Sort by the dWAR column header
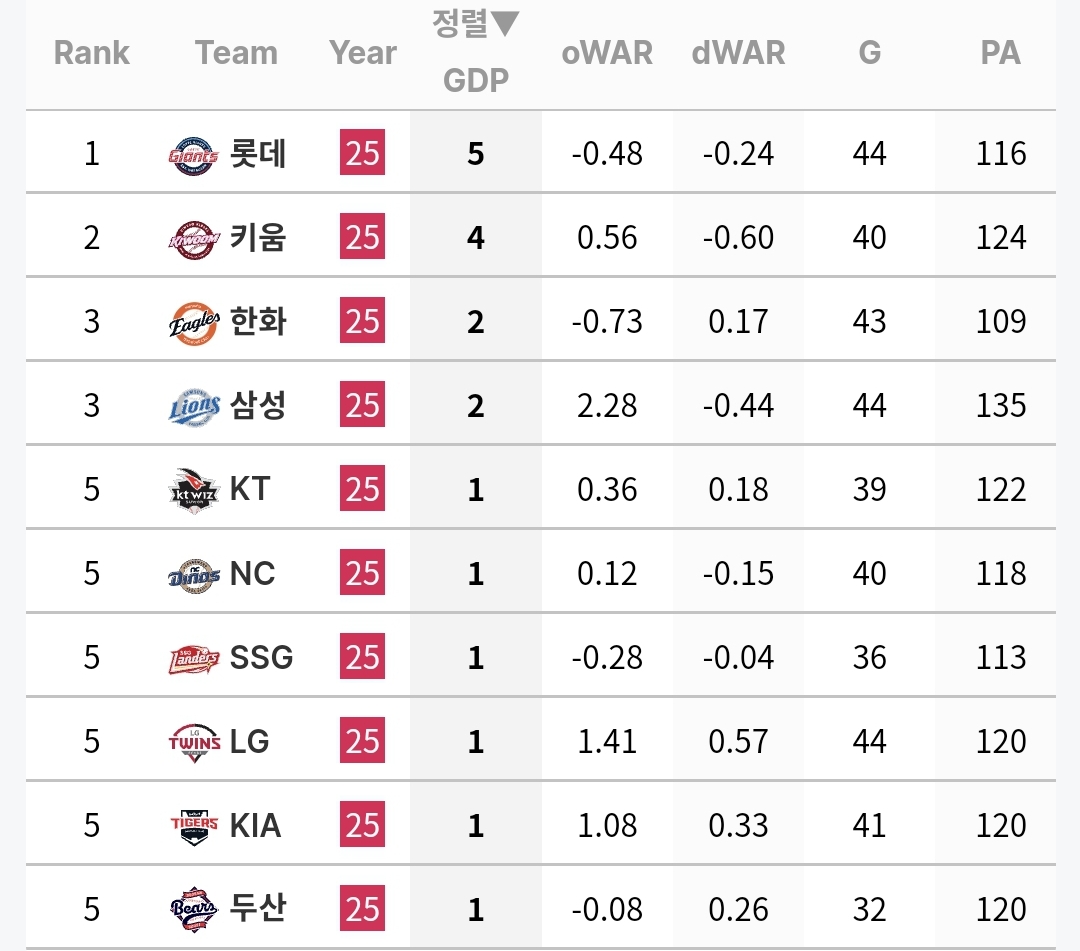1080x951 pixels. tap(738, 53)
